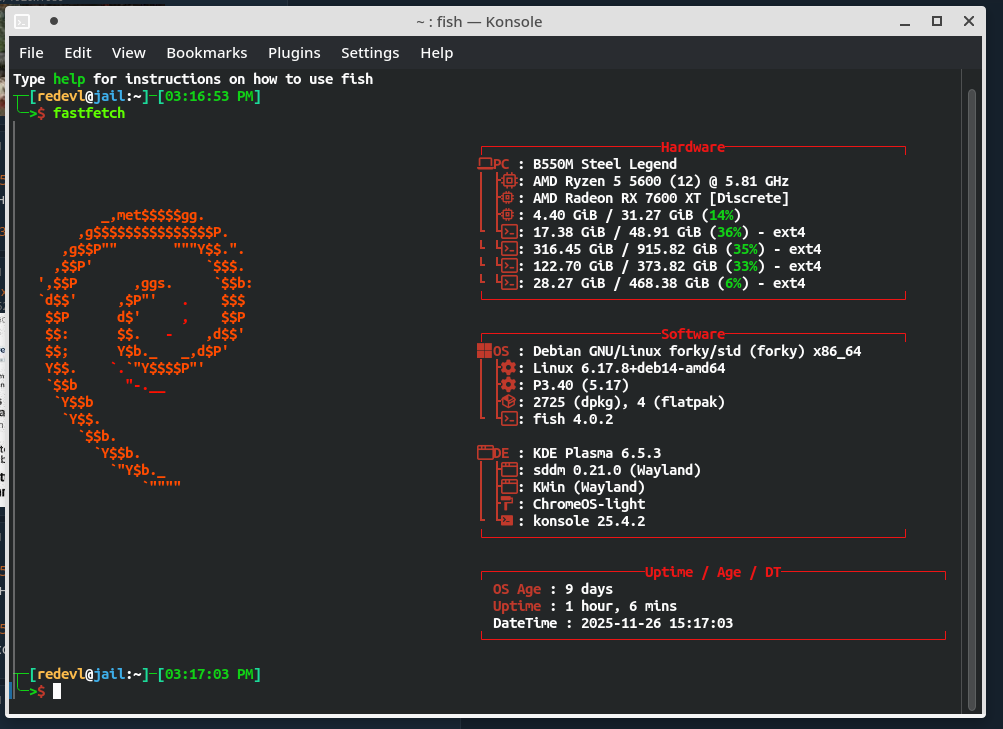Click the Uptime 1 hour, 6 mins line
Screen dimensions: 1003x729
[585, 606]
